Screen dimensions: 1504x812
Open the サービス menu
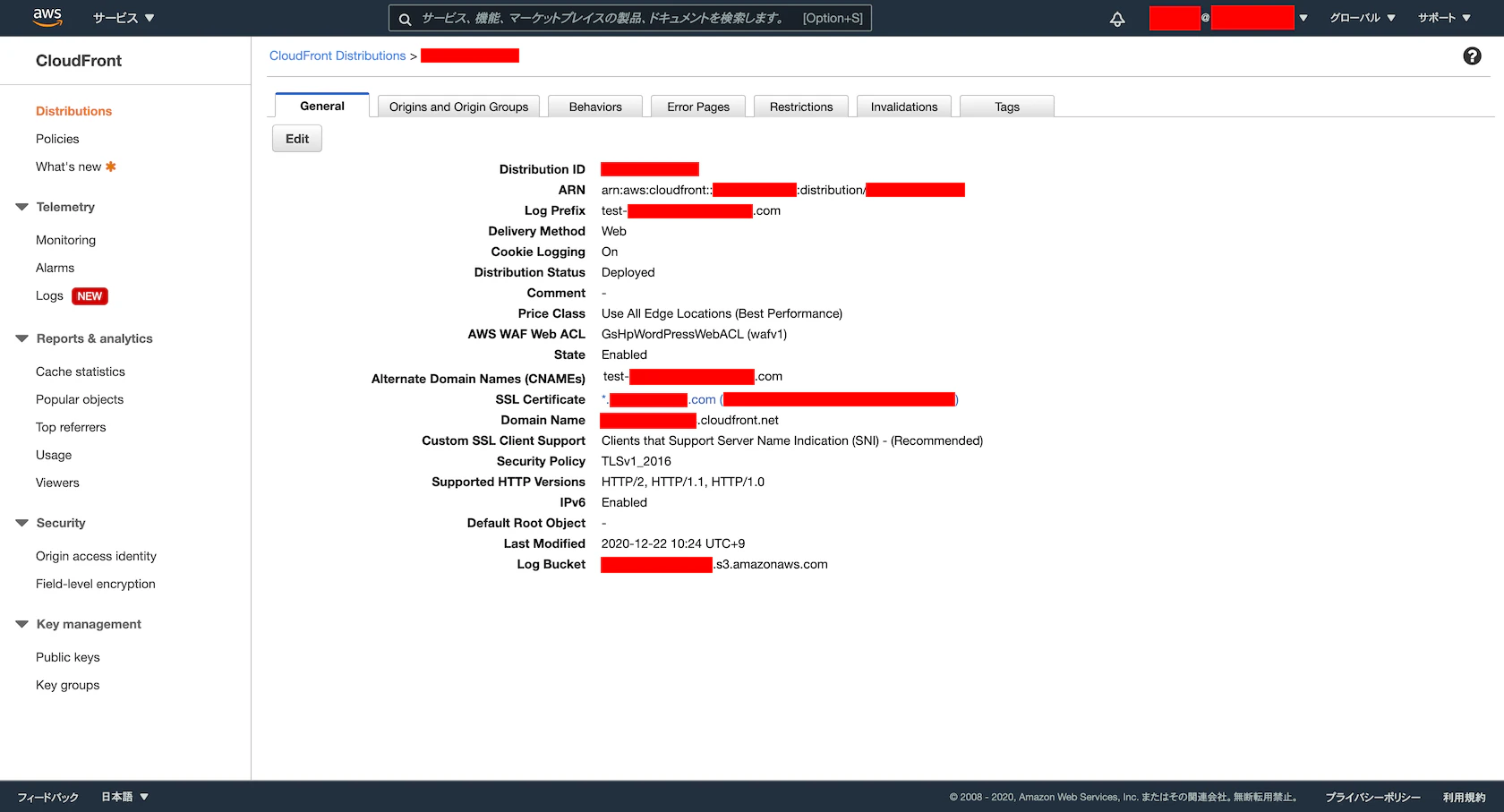coord(123,17)
